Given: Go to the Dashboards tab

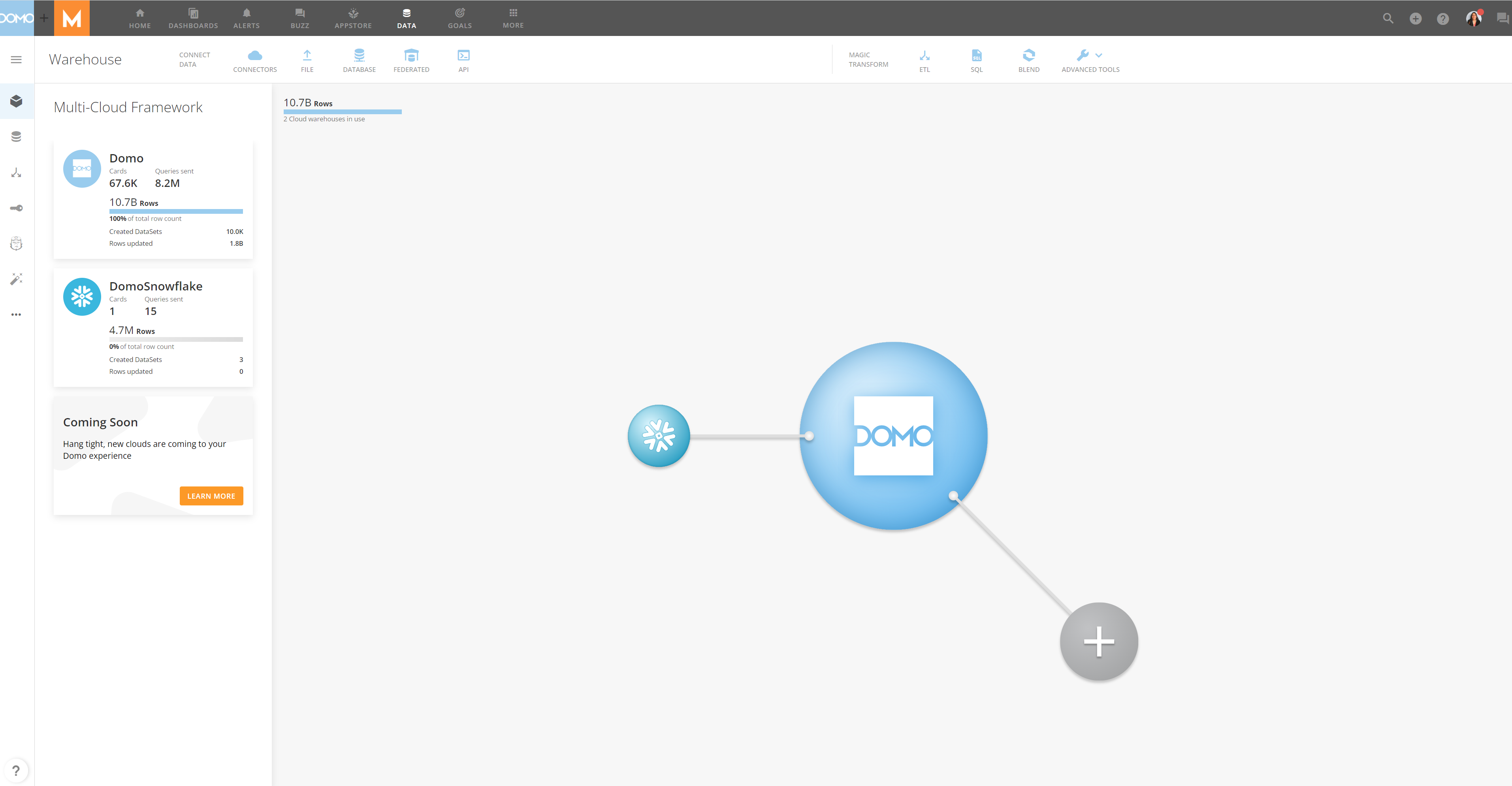Looking at the screenshot, I should coord(193,18).
